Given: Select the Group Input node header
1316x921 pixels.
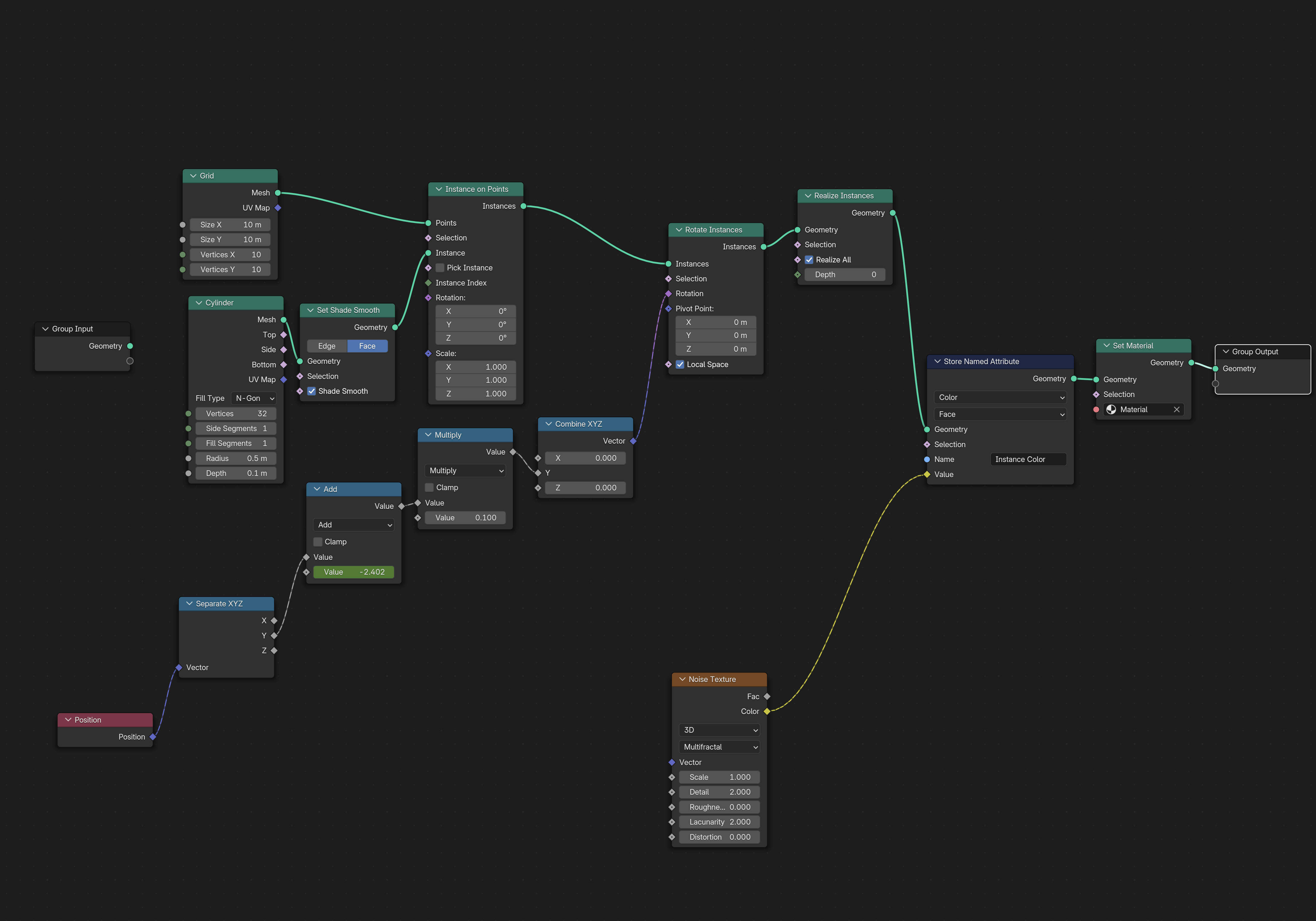Looking at the screenshot, I should pos(82,329).
